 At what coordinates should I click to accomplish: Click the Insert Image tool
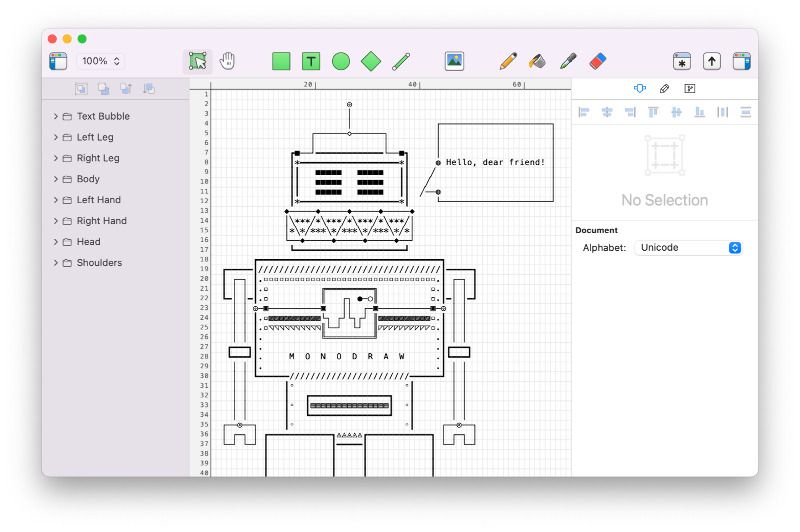(x=454, y=61)
